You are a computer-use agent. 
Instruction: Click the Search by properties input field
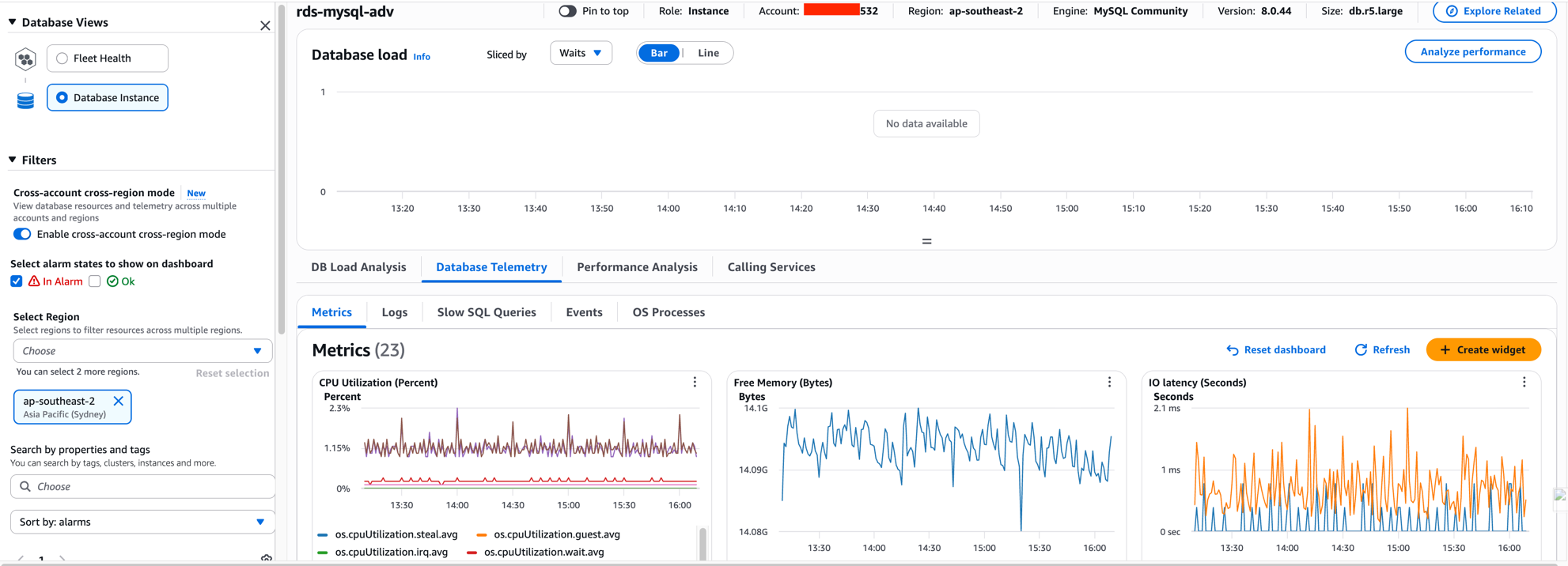[142, 486]
